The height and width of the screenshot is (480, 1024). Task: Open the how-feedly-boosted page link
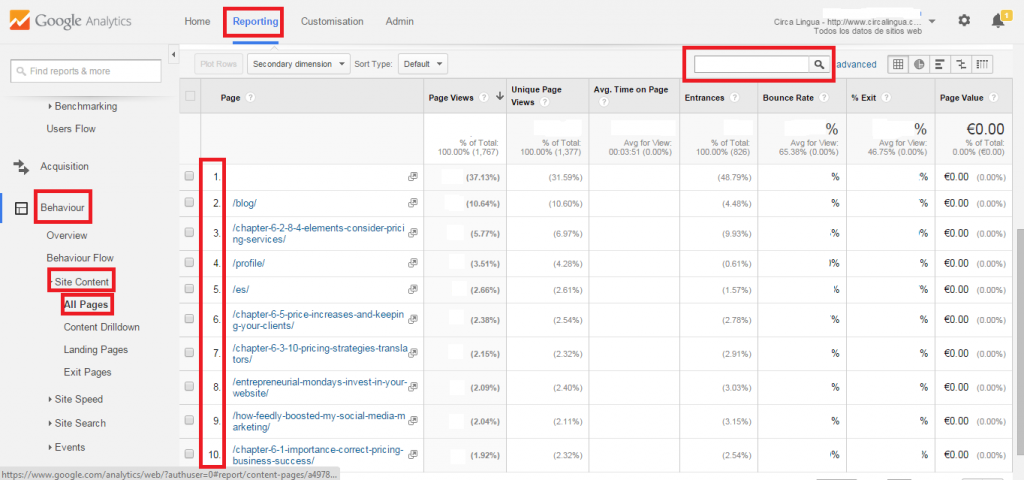coord(318,421)
